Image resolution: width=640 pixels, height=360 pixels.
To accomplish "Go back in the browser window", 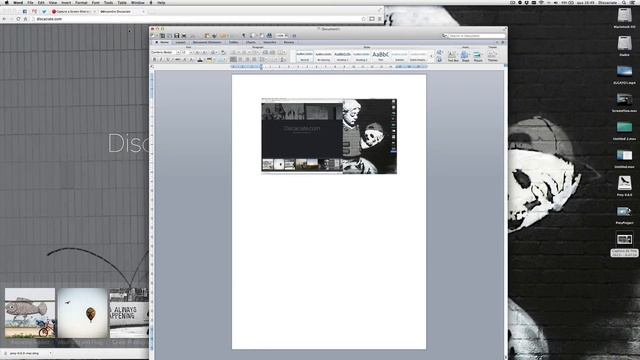I will tap(4, 19).
